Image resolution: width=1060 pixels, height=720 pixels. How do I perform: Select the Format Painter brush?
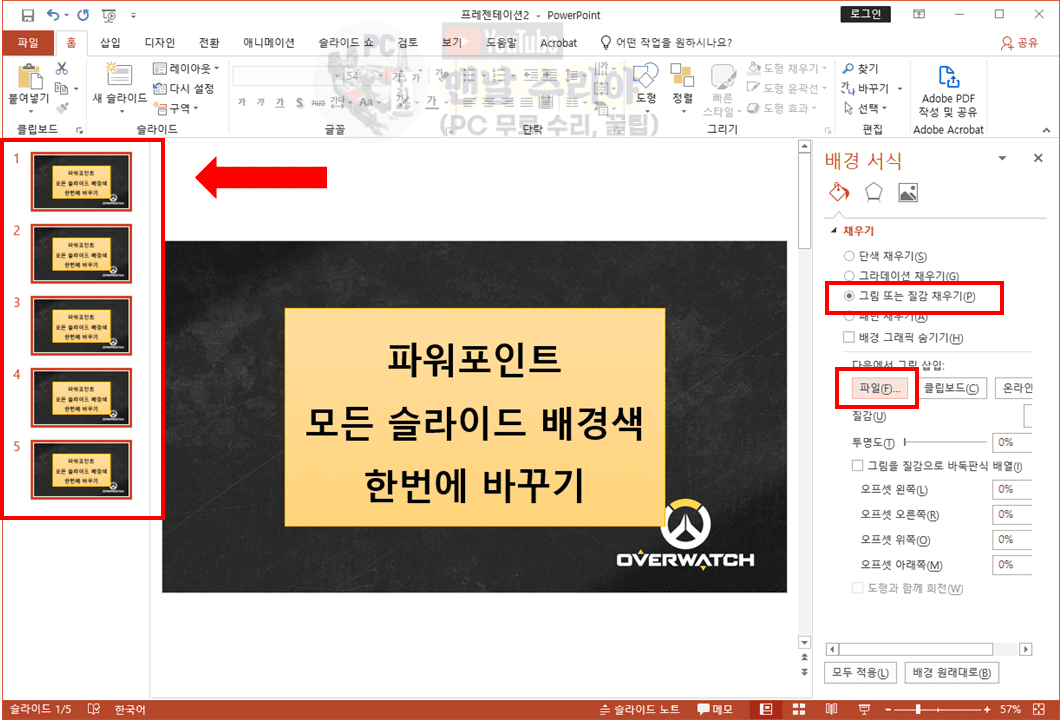click(x=62, y=107)
